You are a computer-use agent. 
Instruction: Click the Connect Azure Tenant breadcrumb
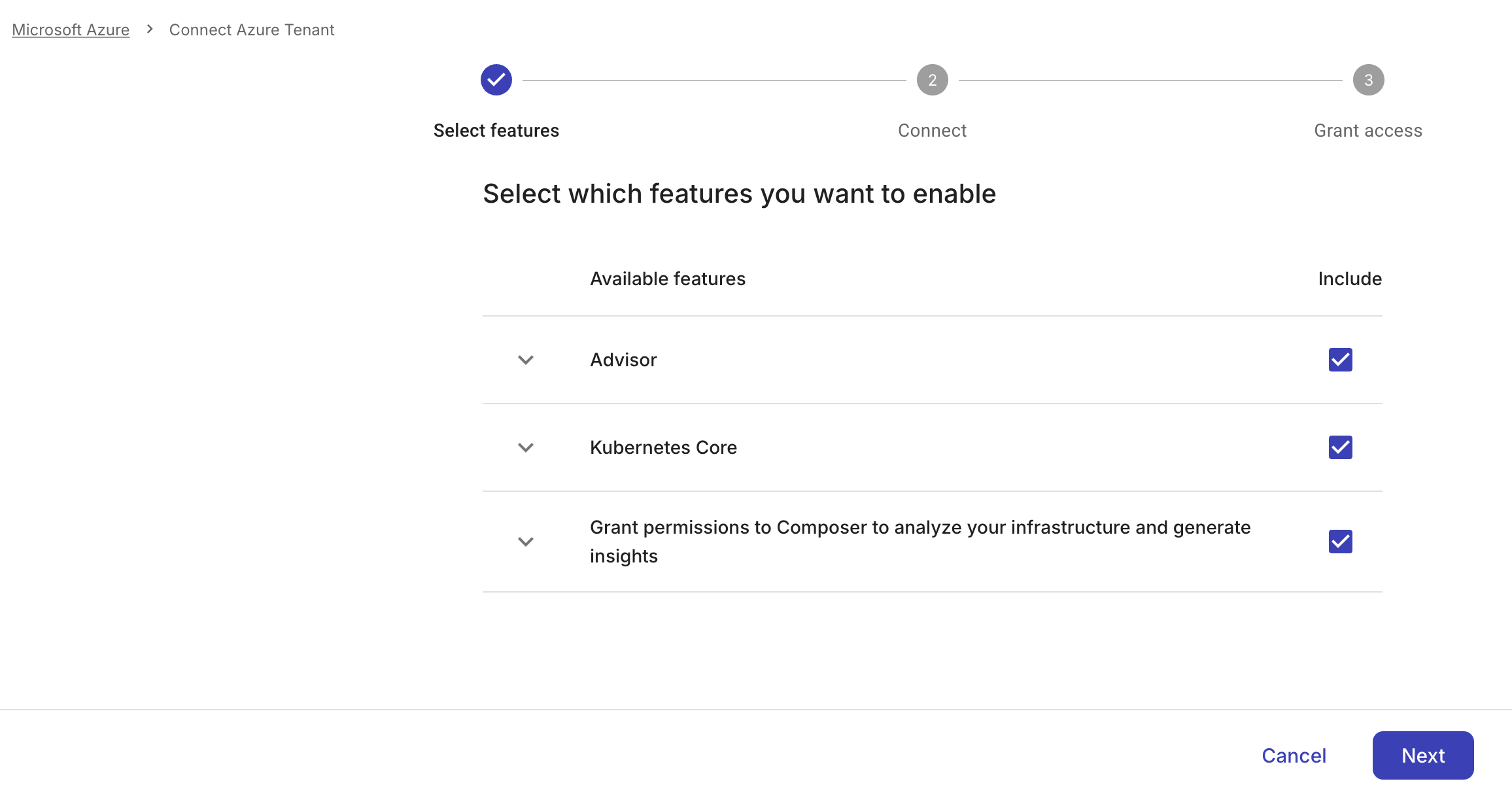[252, 29]
